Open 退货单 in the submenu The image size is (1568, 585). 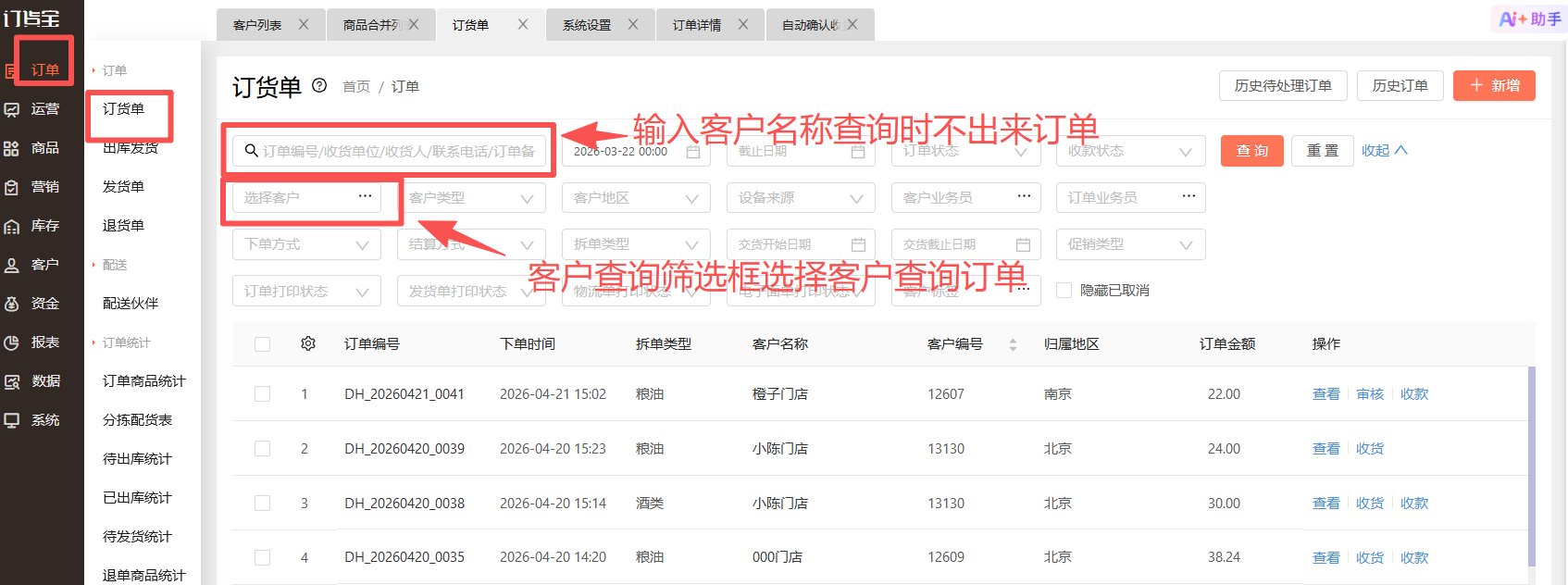(123, 226)
